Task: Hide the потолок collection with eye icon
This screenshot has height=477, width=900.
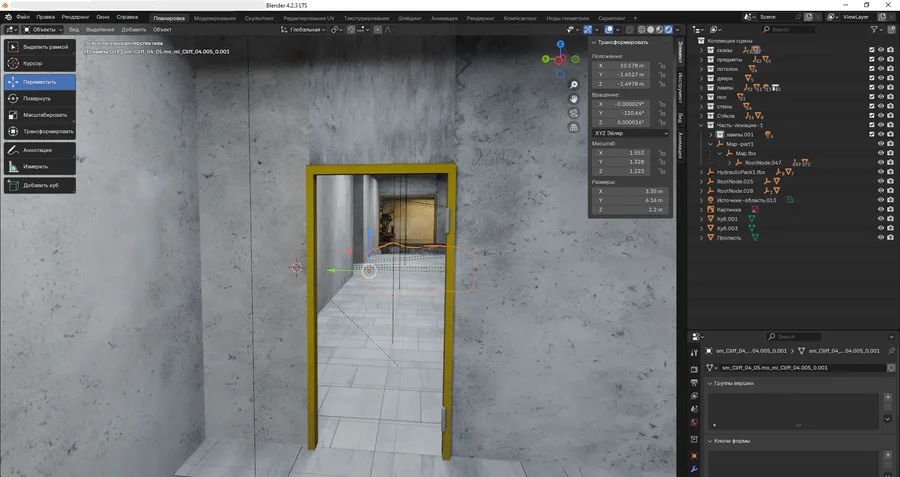Action: coord(881,69)
